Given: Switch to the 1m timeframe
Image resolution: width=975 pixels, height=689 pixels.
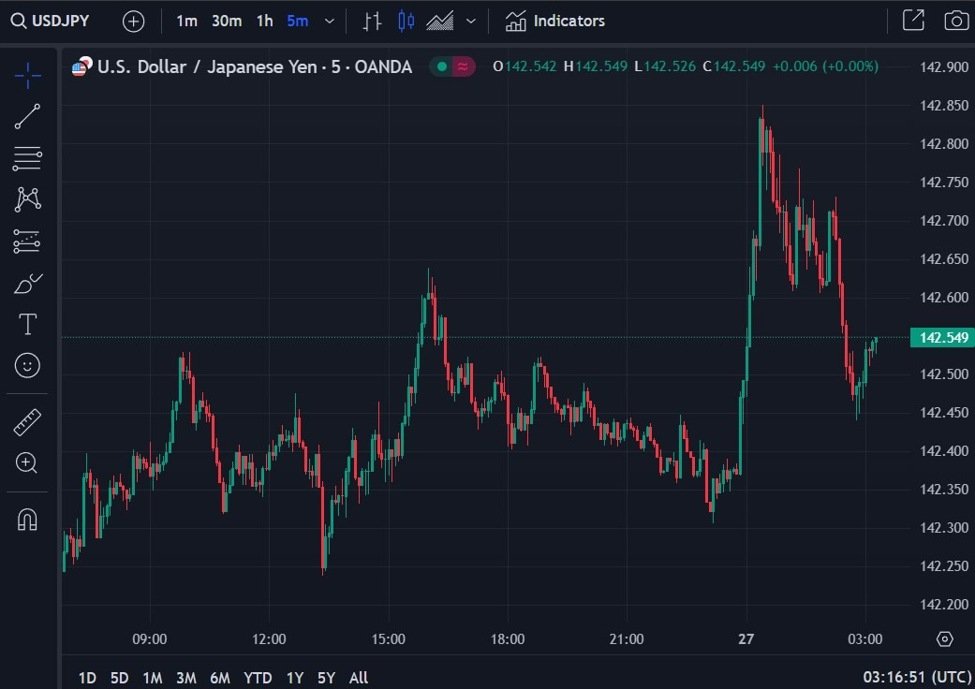Looking at the screenshot, I should tap(187, 21).
